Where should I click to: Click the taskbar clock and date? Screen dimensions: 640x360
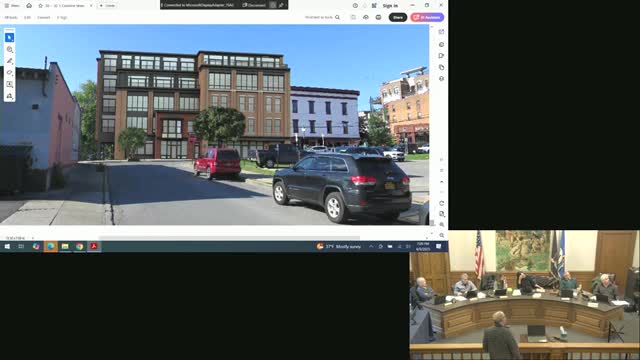coord(423,247)
